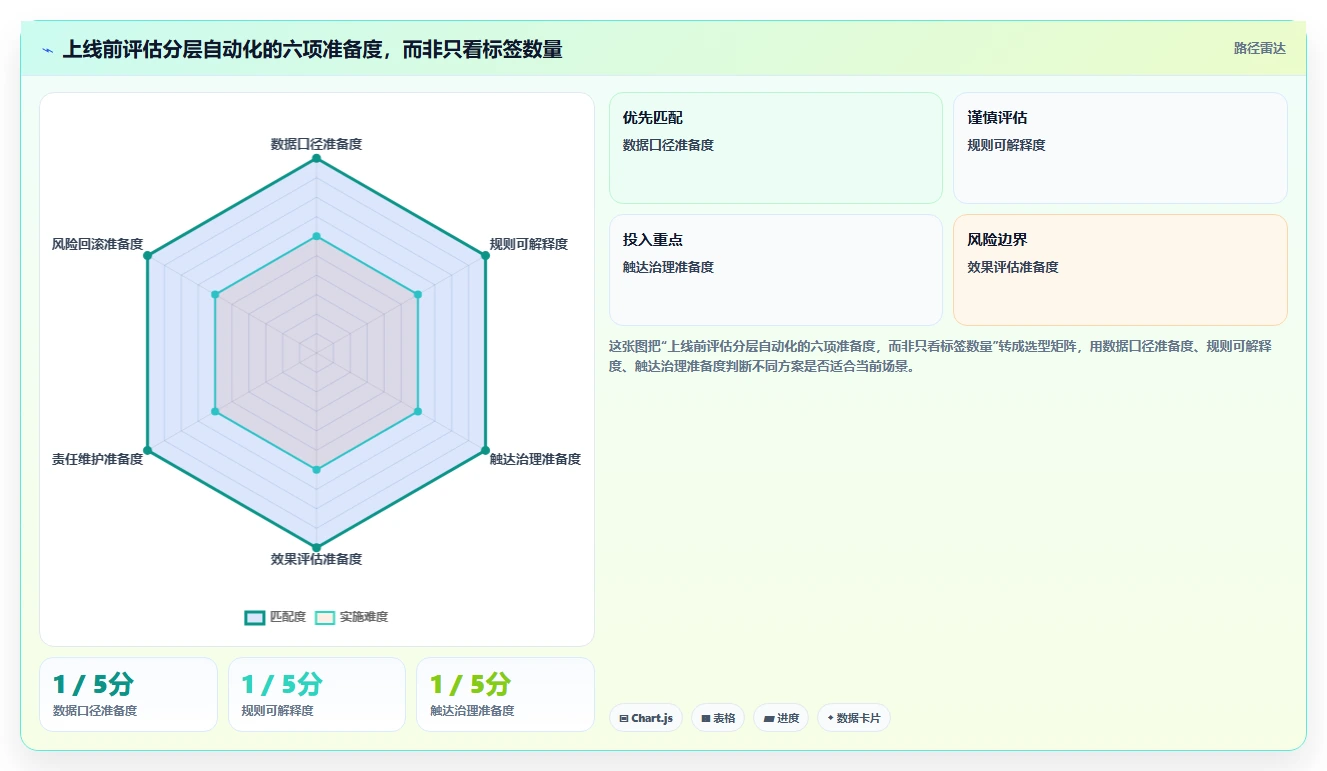The image size is (1327, 771).
Task: Click the 进度 tag chip
Action: tap(781, 718)
